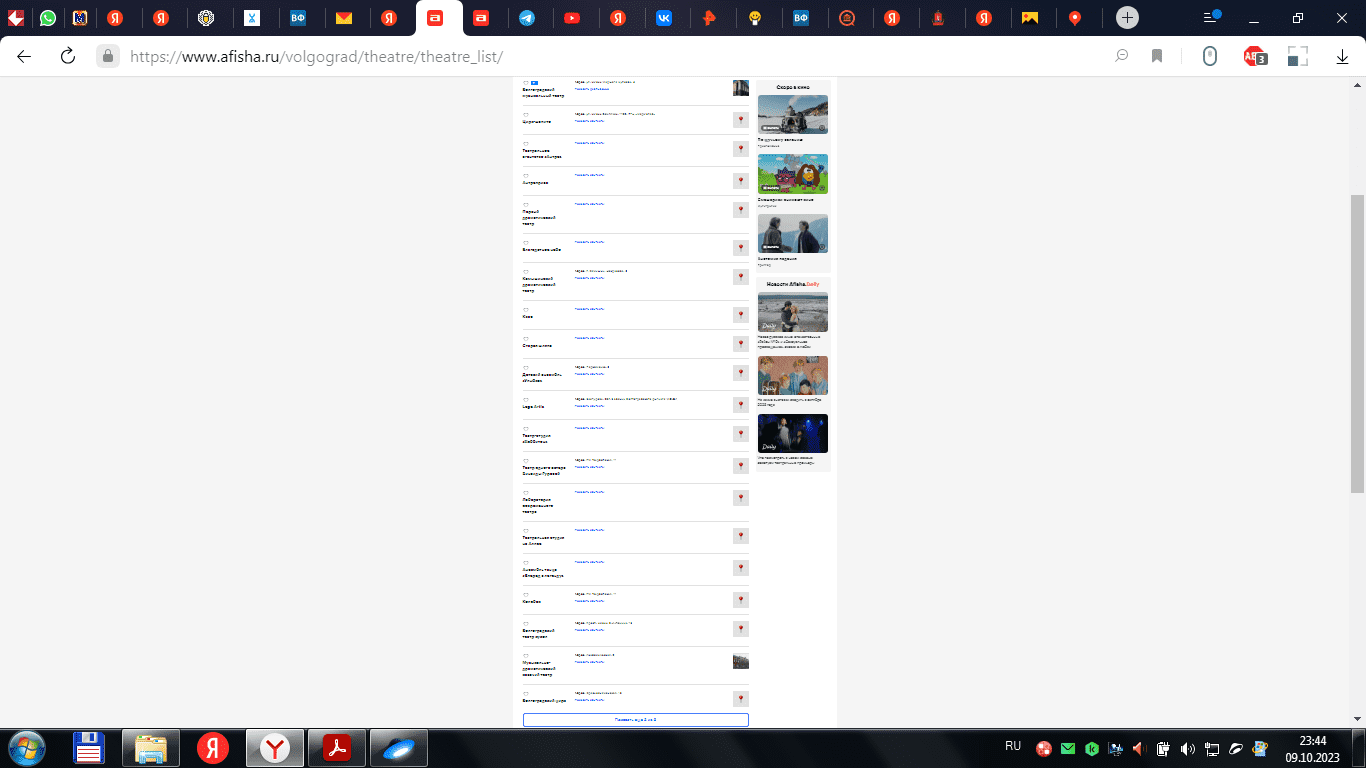
Task: Click the ad blocker extension icon
Action: [x=1254, y=57]
